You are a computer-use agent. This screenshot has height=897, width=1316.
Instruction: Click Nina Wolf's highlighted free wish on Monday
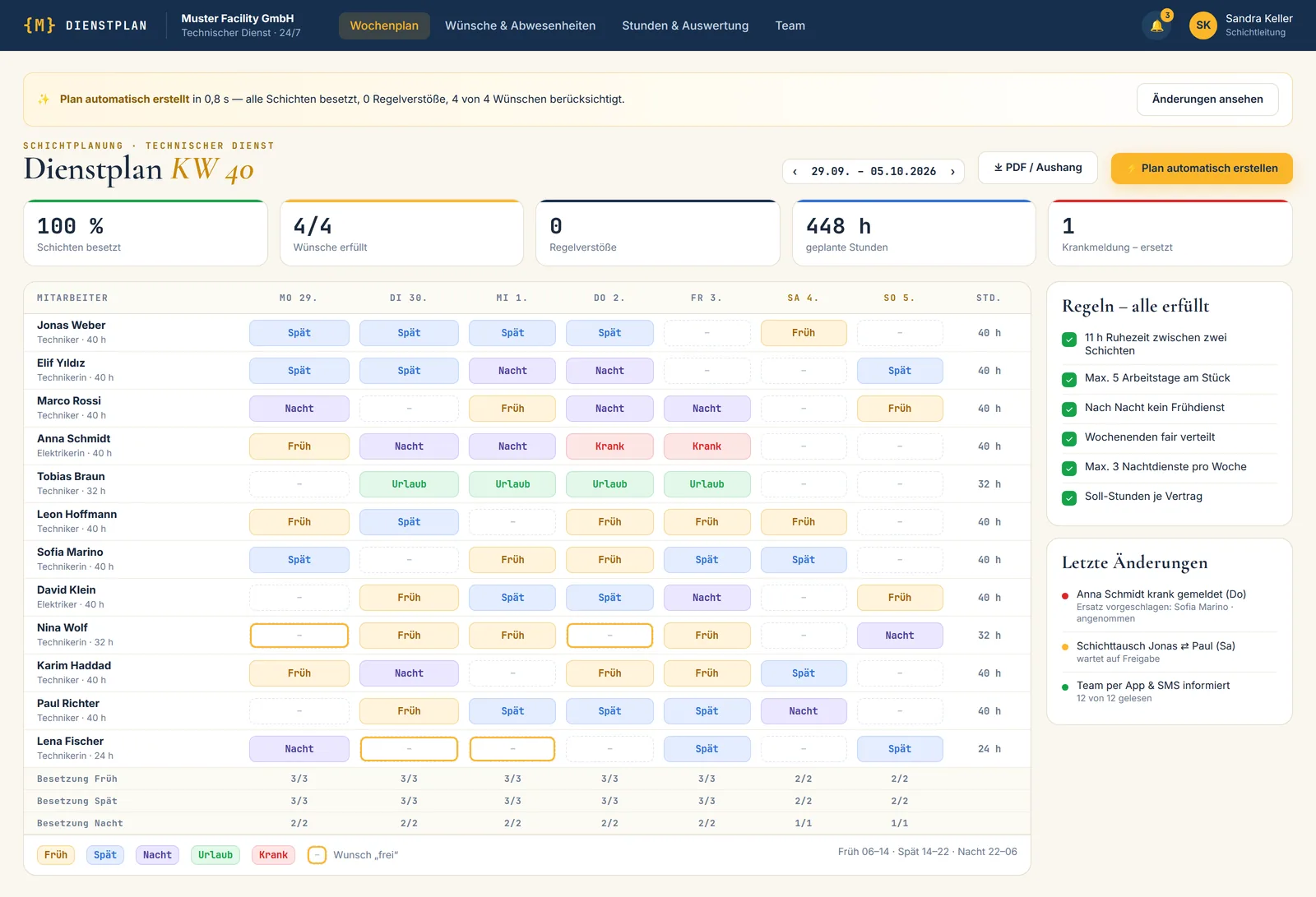point(299,636)
